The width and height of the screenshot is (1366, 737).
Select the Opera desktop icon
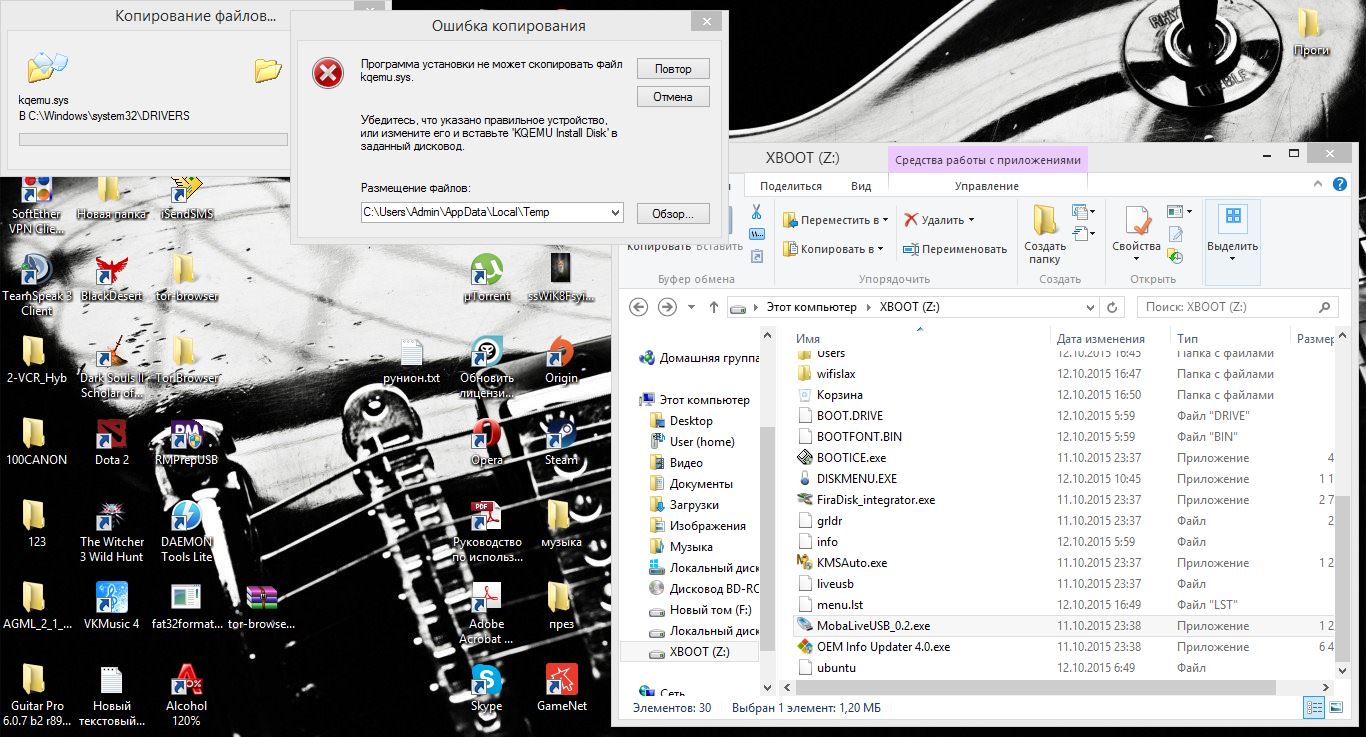(x=487, y=442)
